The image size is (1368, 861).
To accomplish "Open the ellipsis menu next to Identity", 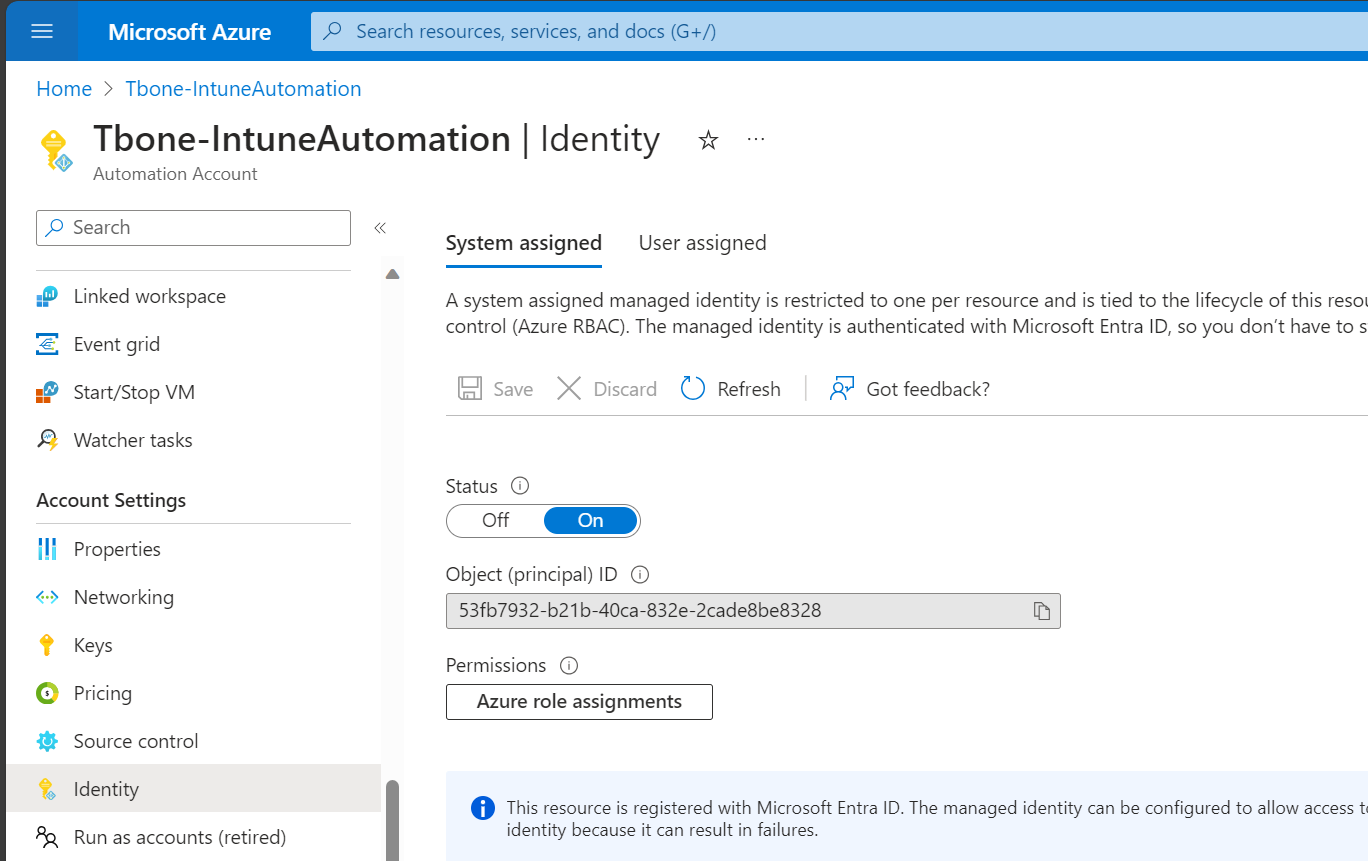I will click(755, 140).
